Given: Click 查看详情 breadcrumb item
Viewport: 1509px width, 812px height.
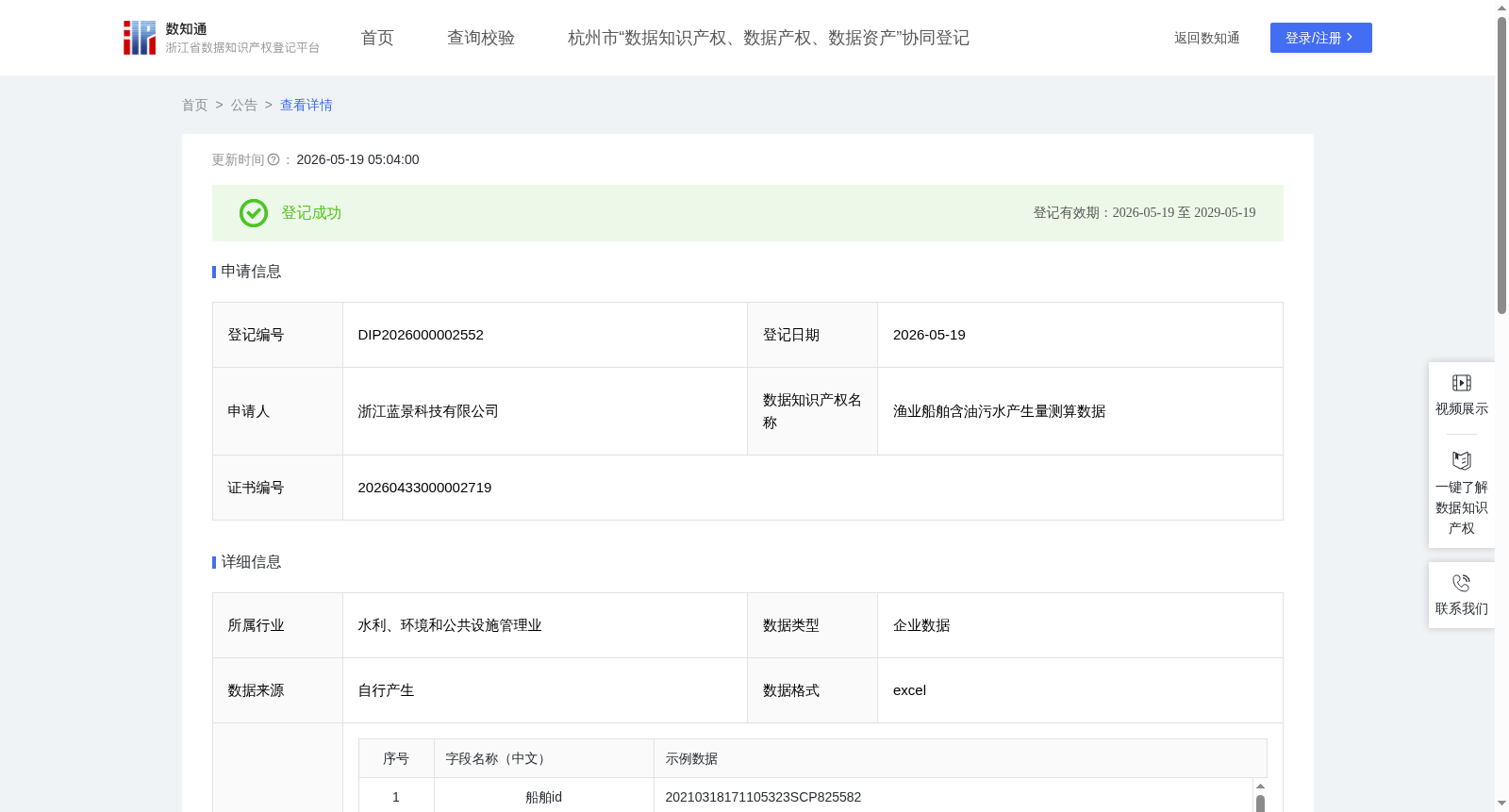Looking at the screenshot, I should [x=307, y=106].
